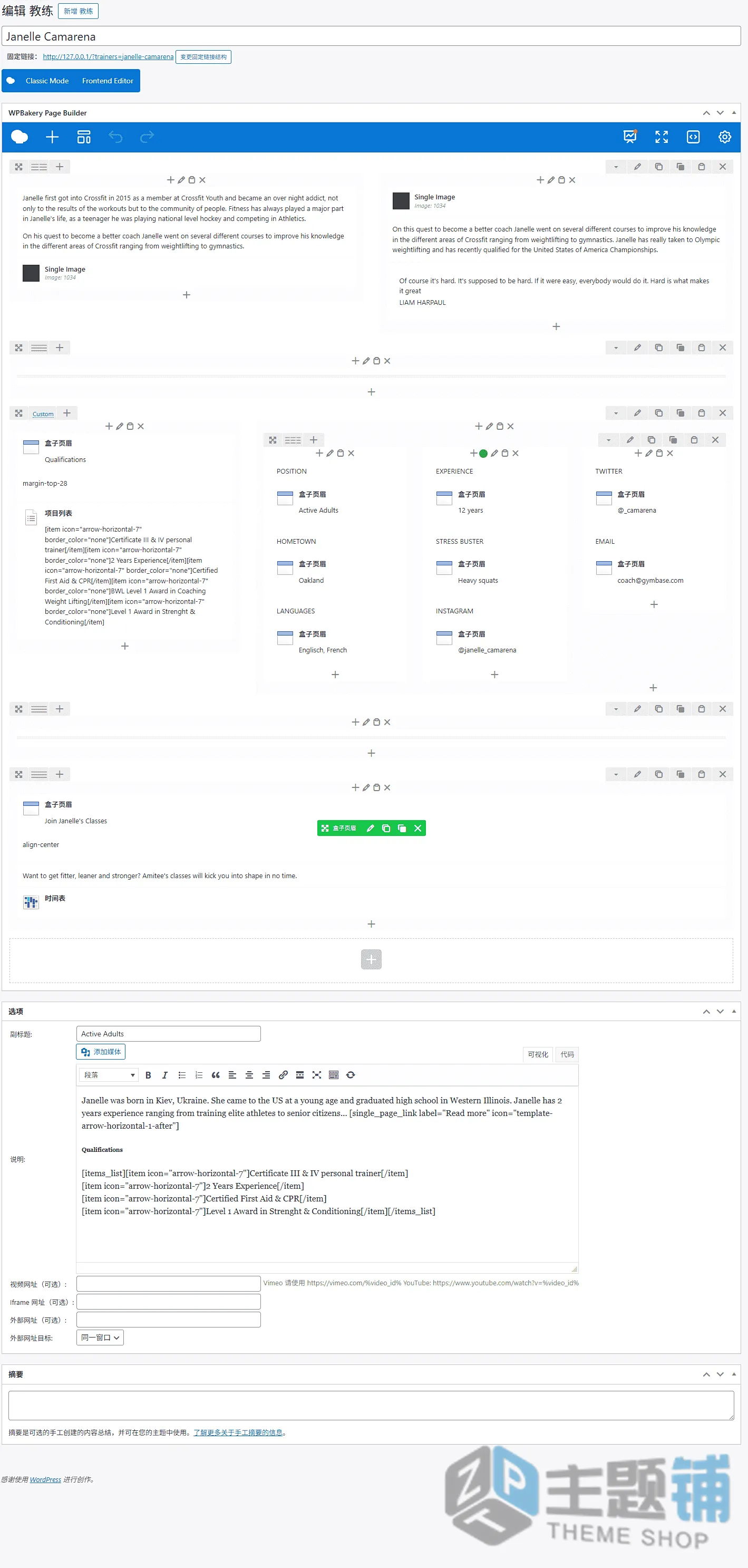Open the WordPress footer link
The height and width of the screenshot is (1568, 748).
[x=46, y=1480]
